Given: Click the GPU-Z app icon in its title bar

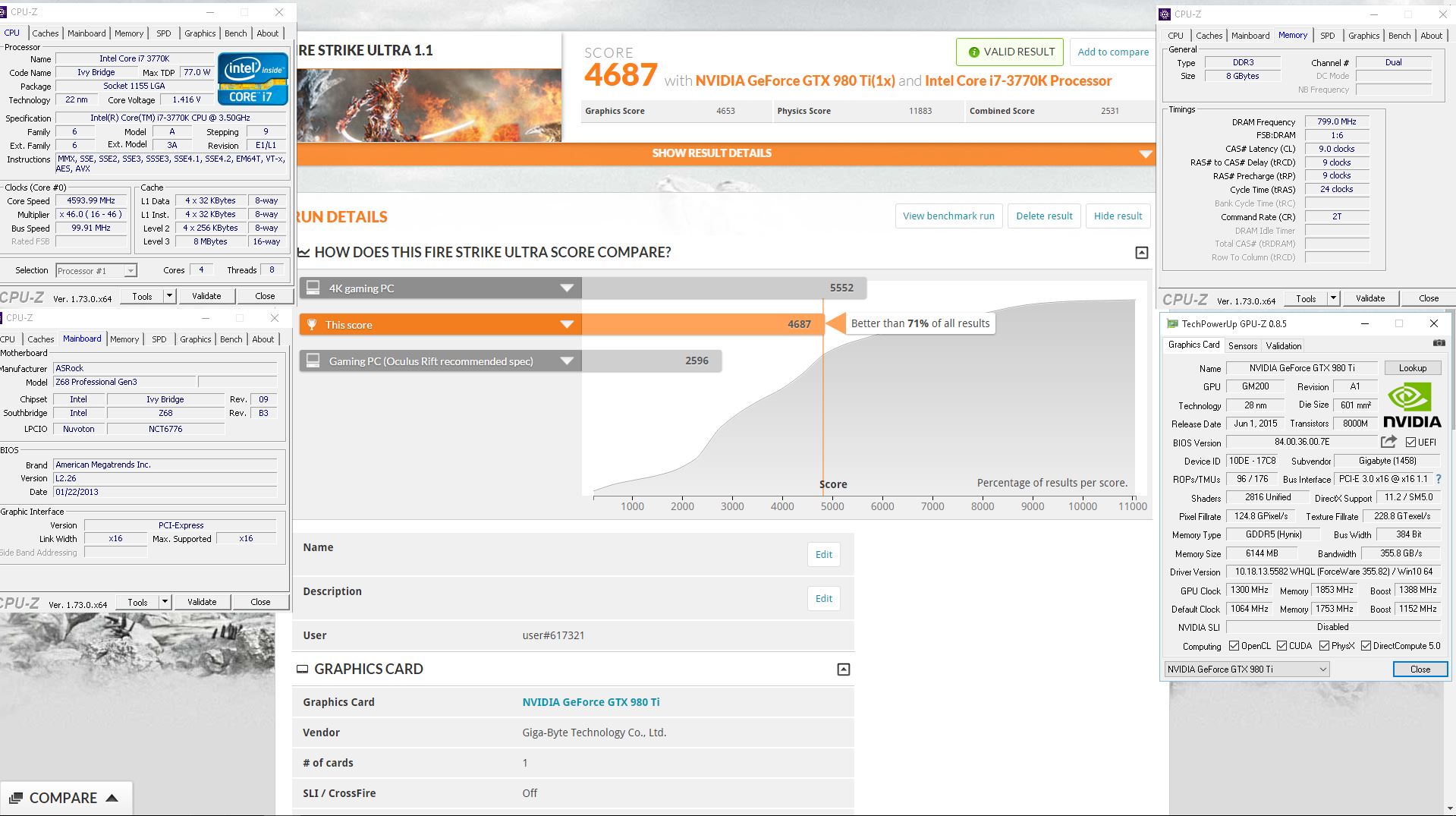Looking at the screenshot, I should 1172,323.
